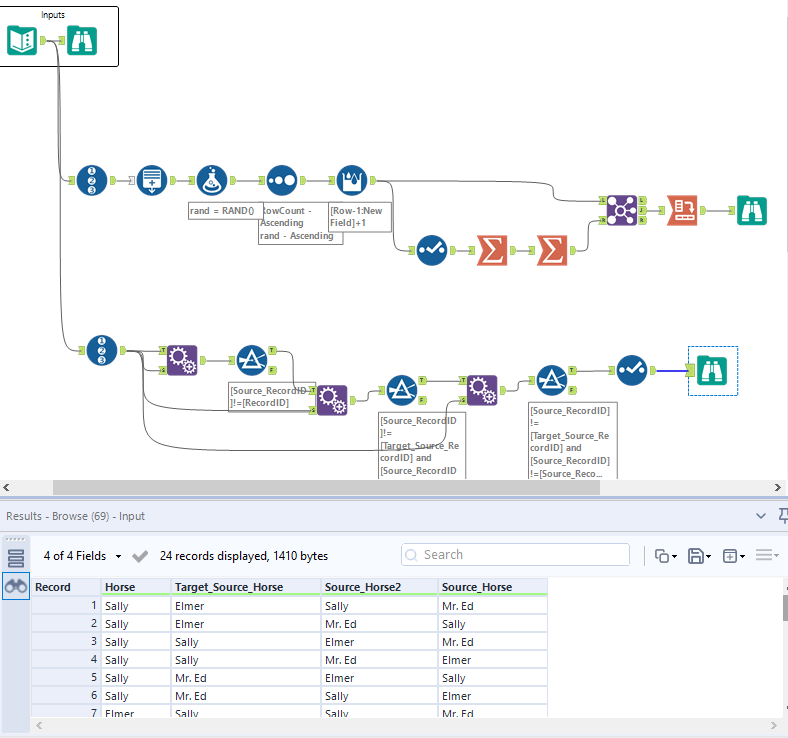
Task: Select the first orange Summarize tool
Action: tap(491, 250)
